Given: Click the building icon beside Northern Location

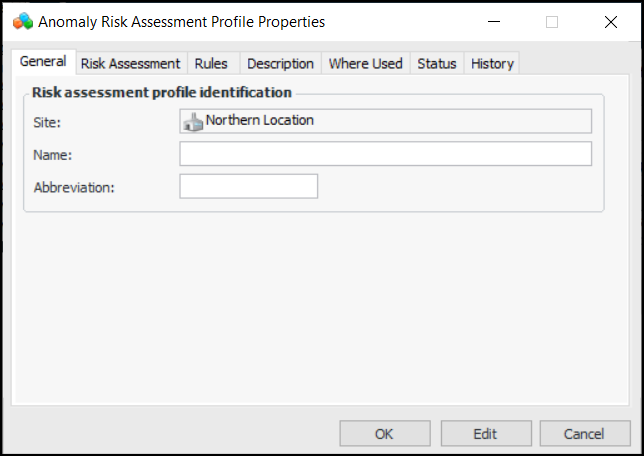Looking at the screenshot, I should point(193,121).
